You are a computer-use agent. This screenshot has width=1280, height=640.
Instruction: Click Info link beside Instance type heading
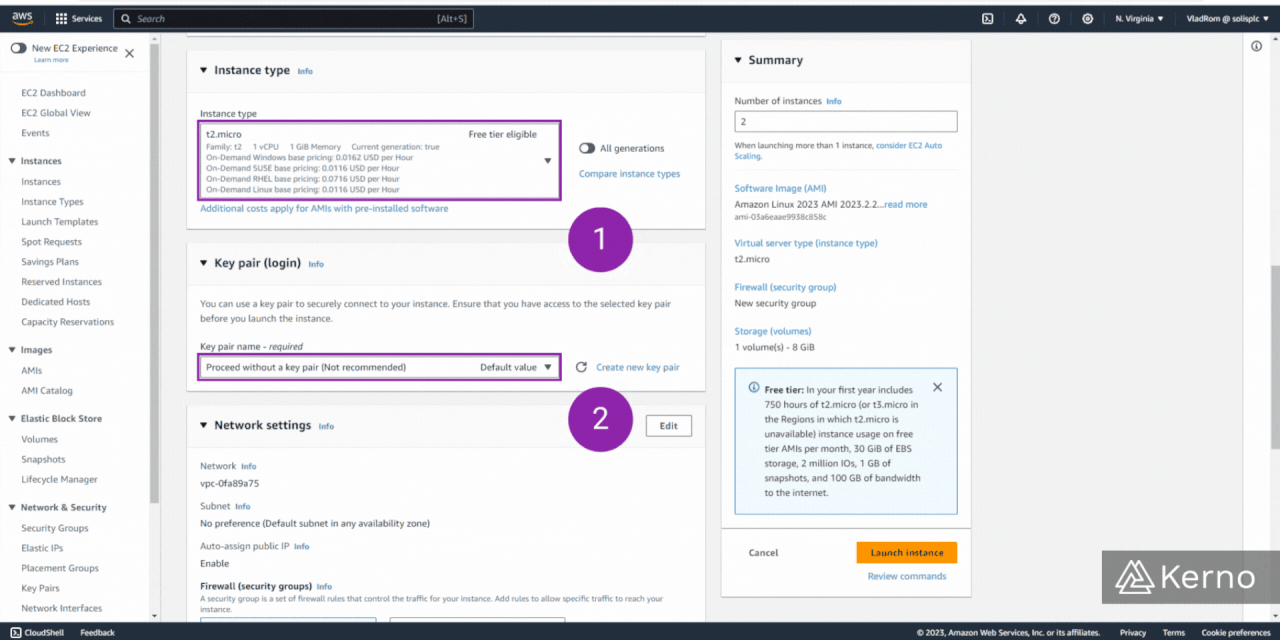305,71
